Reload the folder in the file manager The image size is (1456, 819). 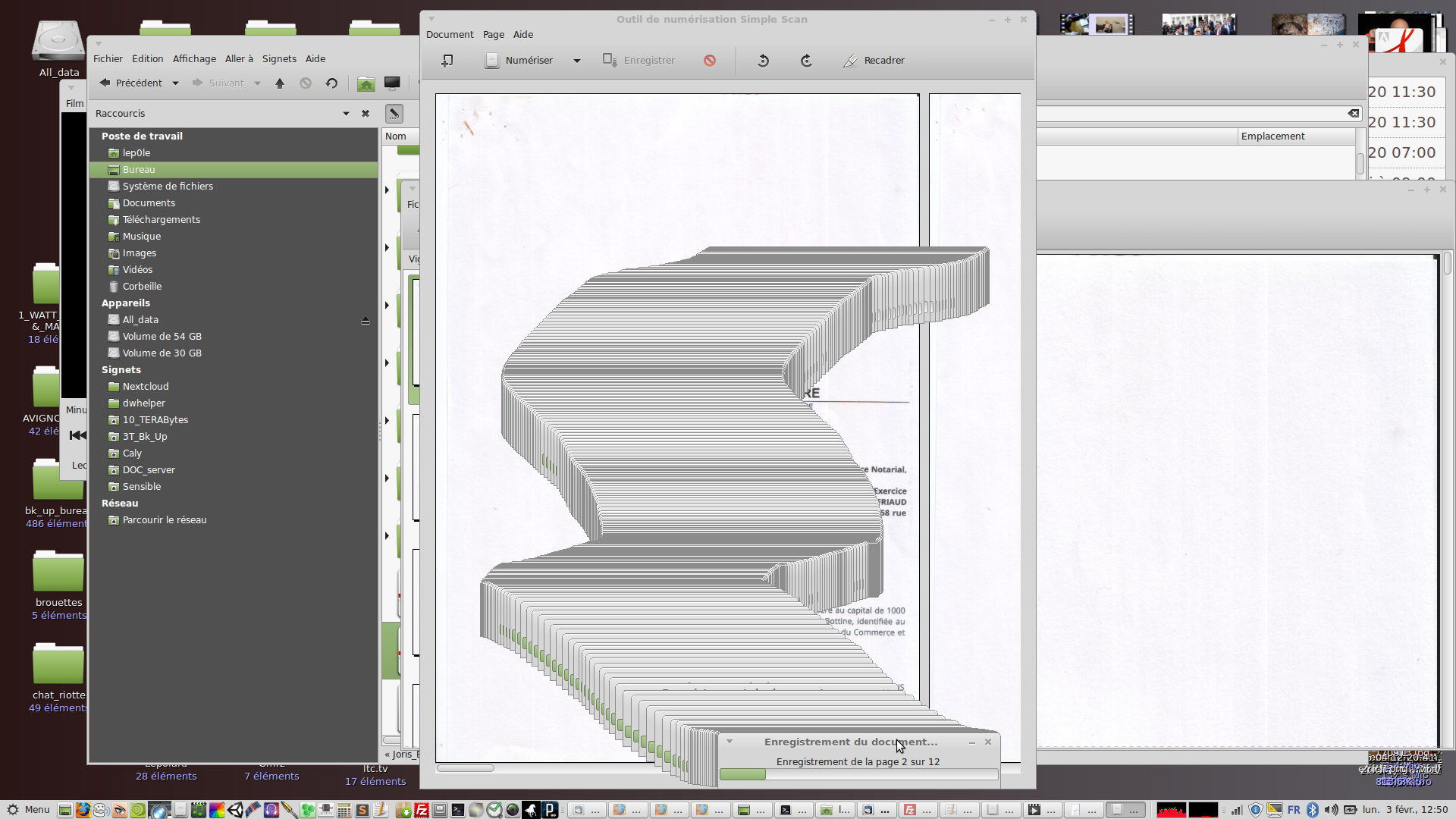[331, 83]
